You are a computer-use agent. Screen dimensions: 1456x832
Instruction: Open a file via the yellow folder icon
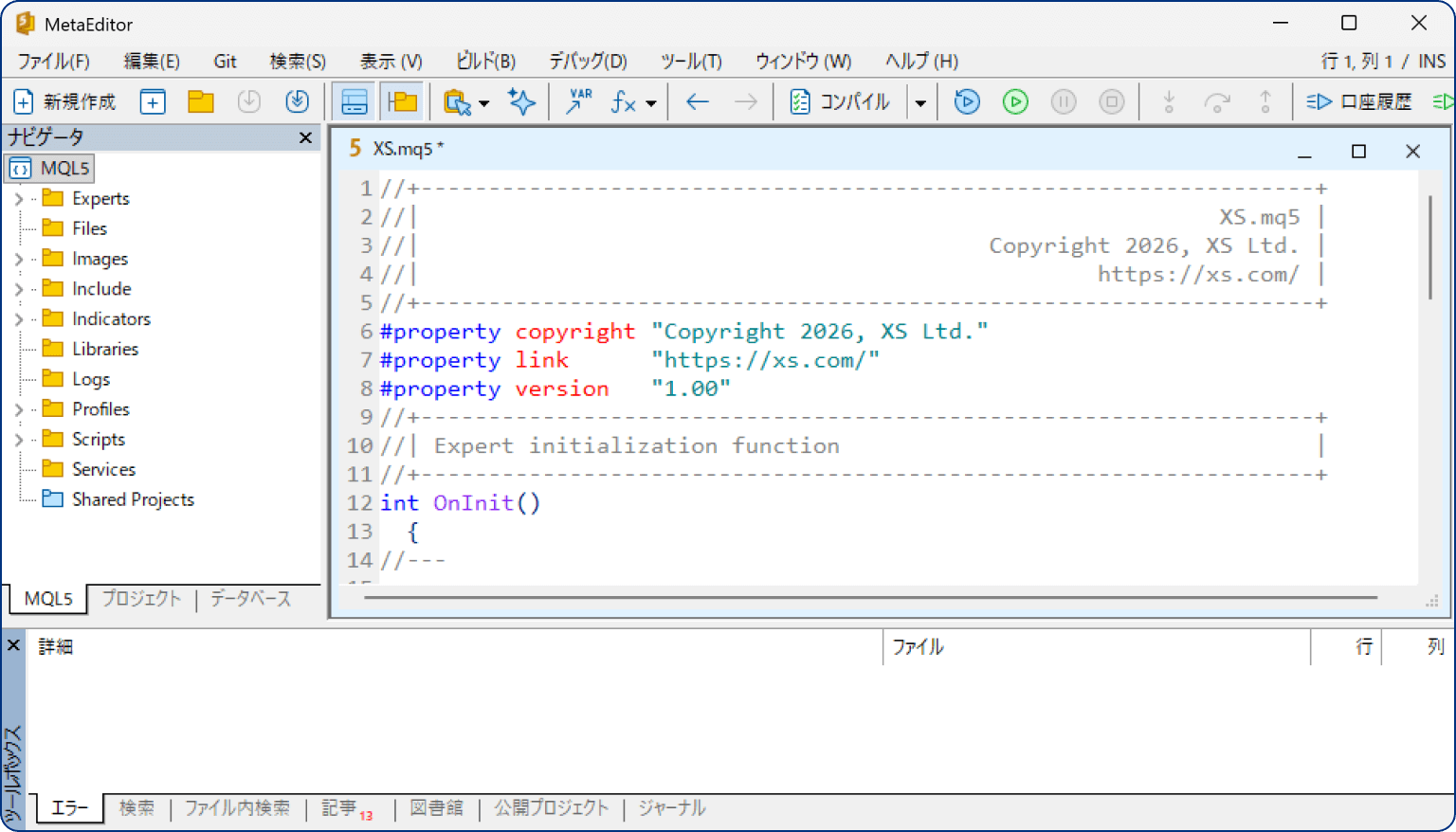click(x=200, y=101)
